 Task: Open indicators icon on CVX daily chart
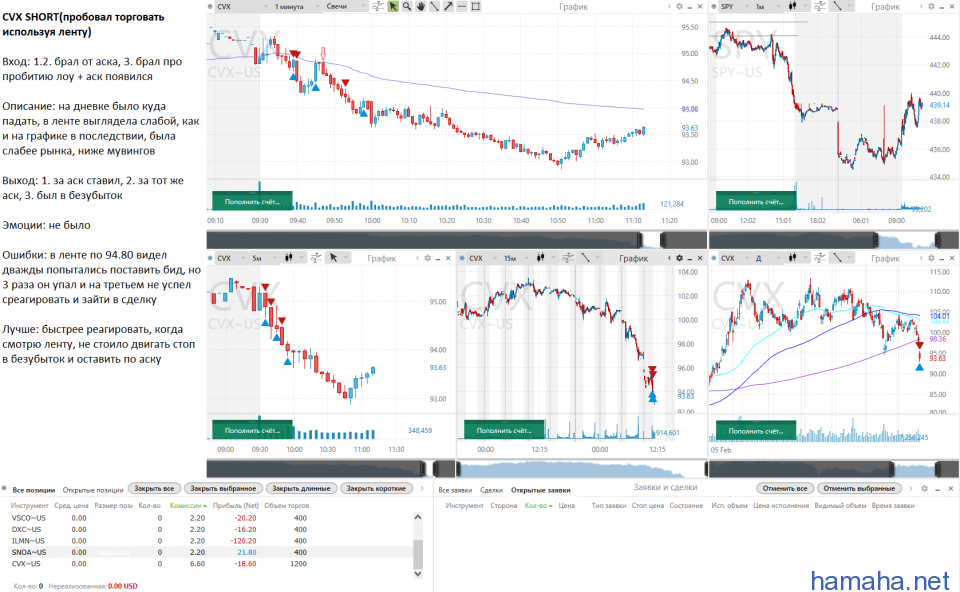tap(820, 258)
